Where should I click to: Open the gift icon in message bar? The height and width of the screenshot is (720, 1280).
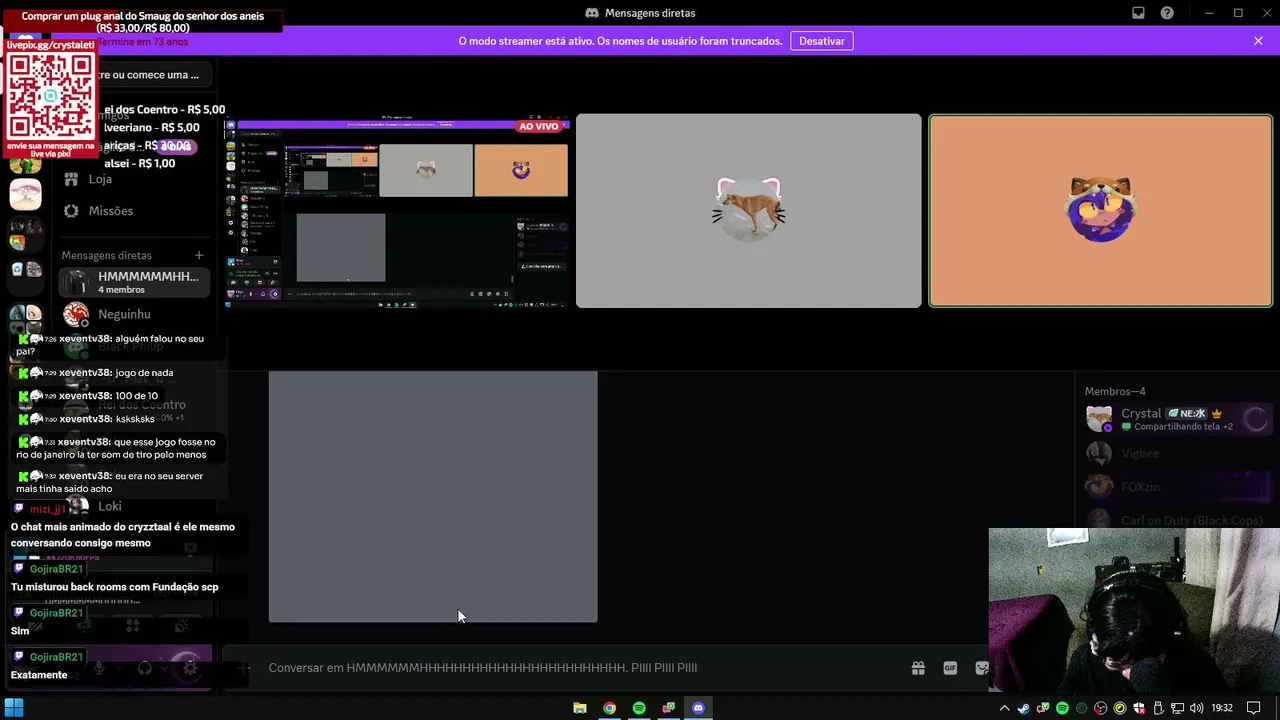pyautogui.click(x=918, y=668)
